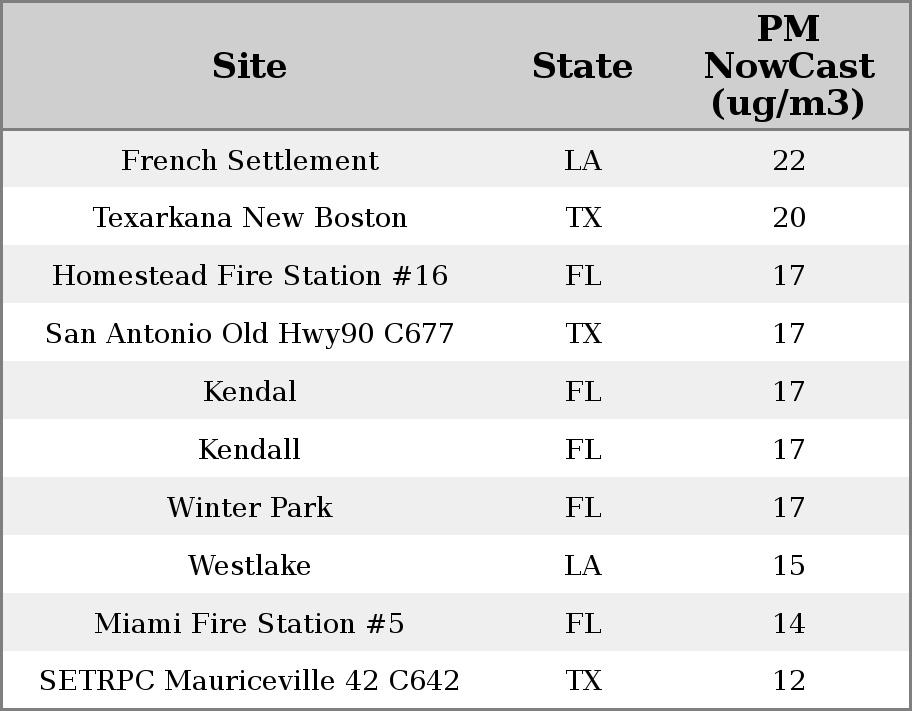Click Homestead Fire Station #16 site name
Screen dimensions: 912x711
(250, 276)
